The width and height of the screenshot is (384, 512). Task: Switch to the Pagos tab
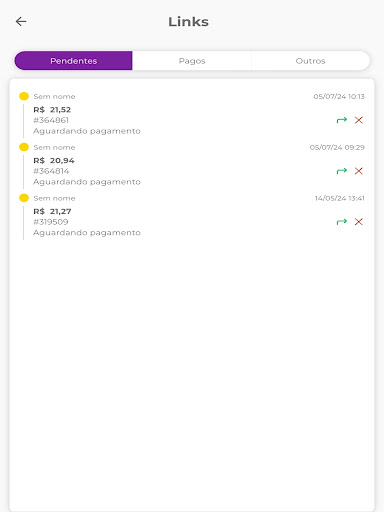pyautogui.click(x=192, y=61)
